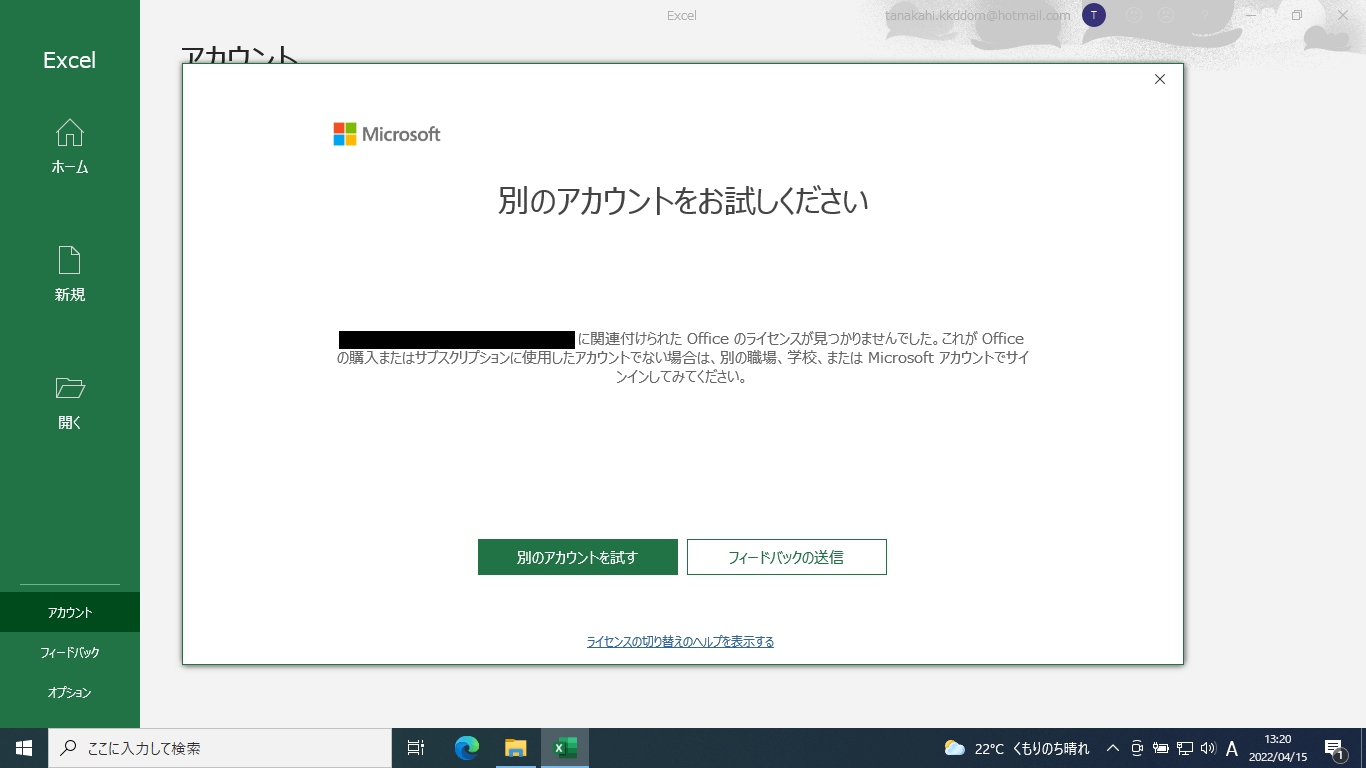
Task: Click the Microsoft logo in the dialog
Action: pyautogui.click(x=387, y=134)
